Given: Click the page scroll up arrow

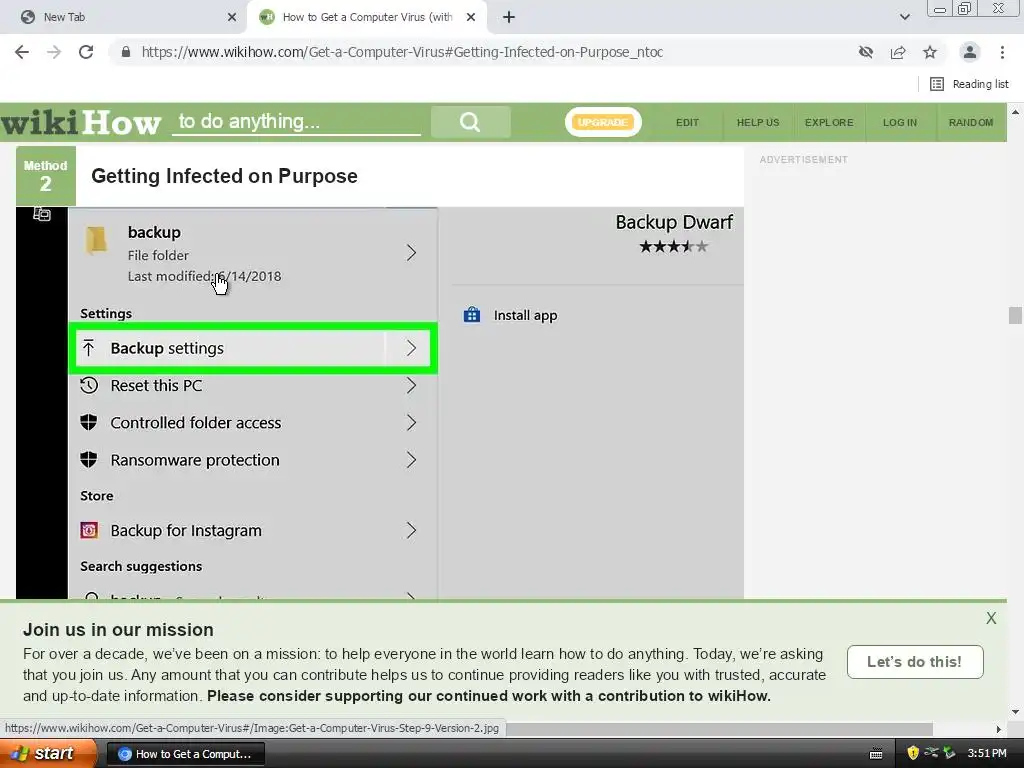Looking at the screenshot, I should [1015, 112].
